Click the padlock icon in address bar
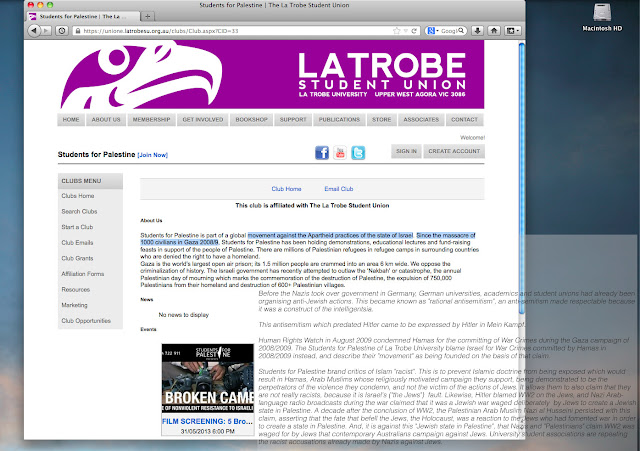 [78, 31]
